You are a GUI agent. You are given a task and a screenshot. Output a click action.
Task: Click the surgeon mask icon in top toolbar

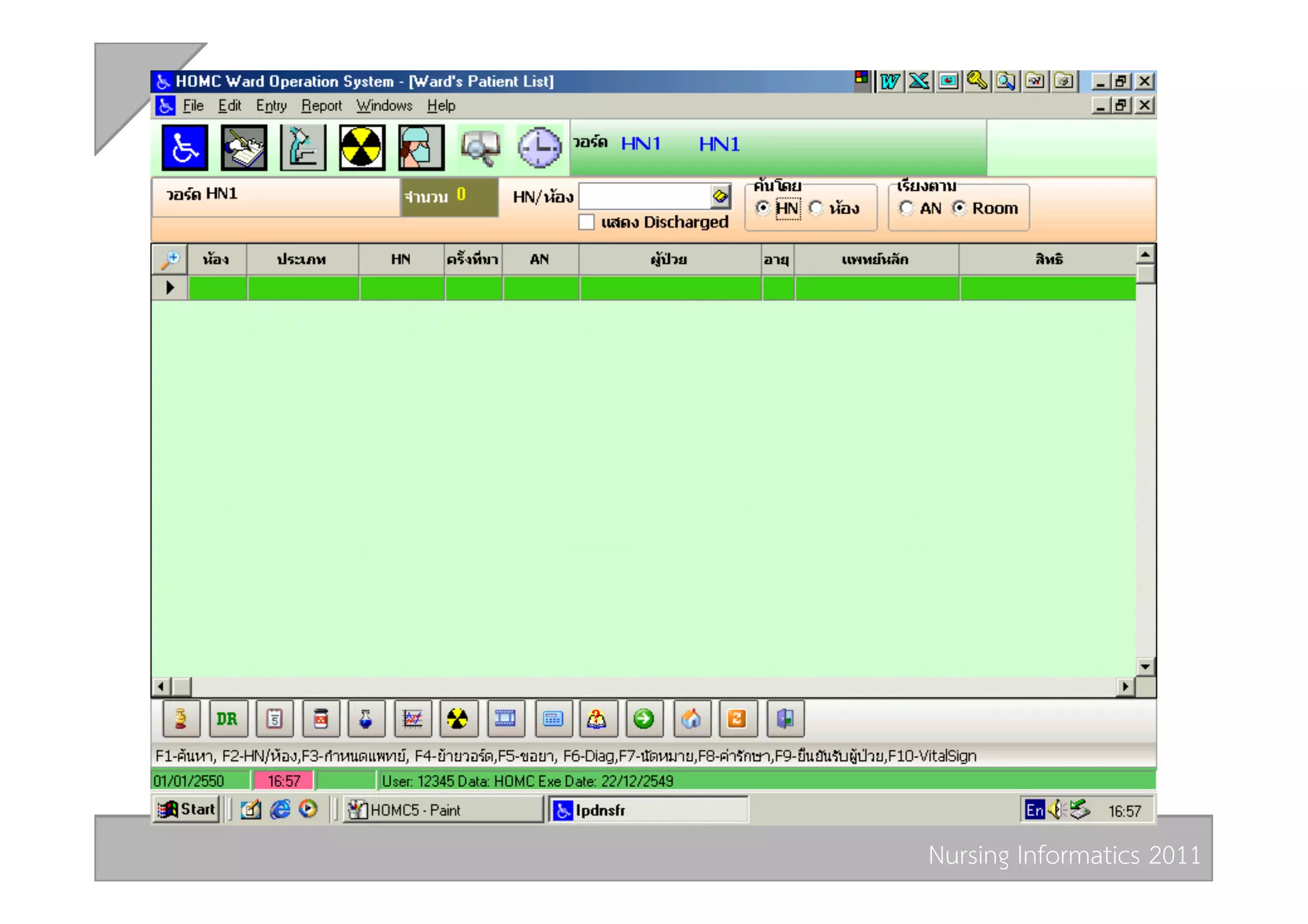click(x=421, y=148)
